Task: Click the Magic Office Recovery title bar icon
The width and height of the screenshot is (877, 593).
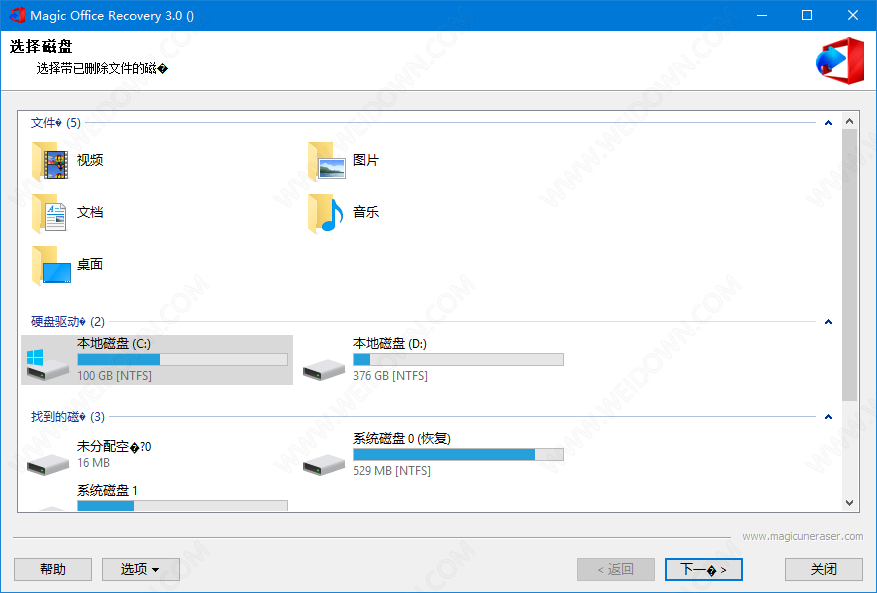Action: coord(17,15)
